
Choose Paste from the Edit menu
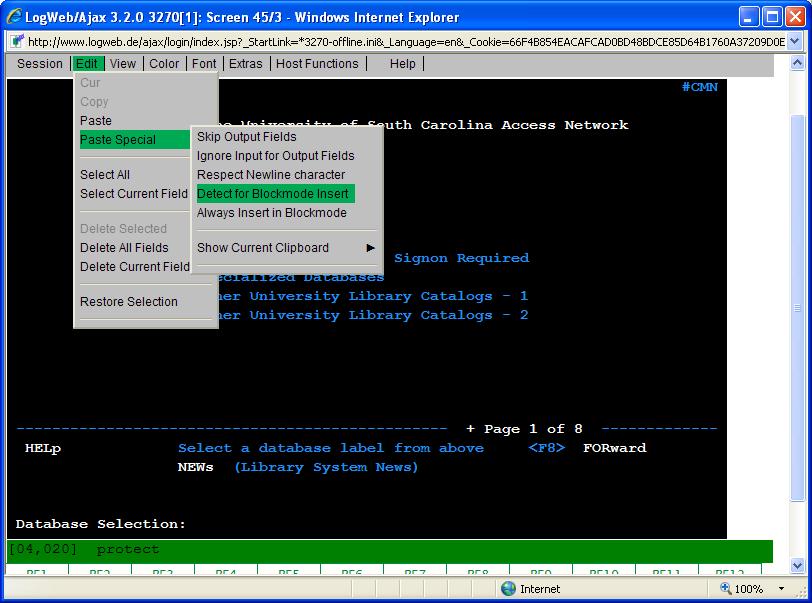96,121
